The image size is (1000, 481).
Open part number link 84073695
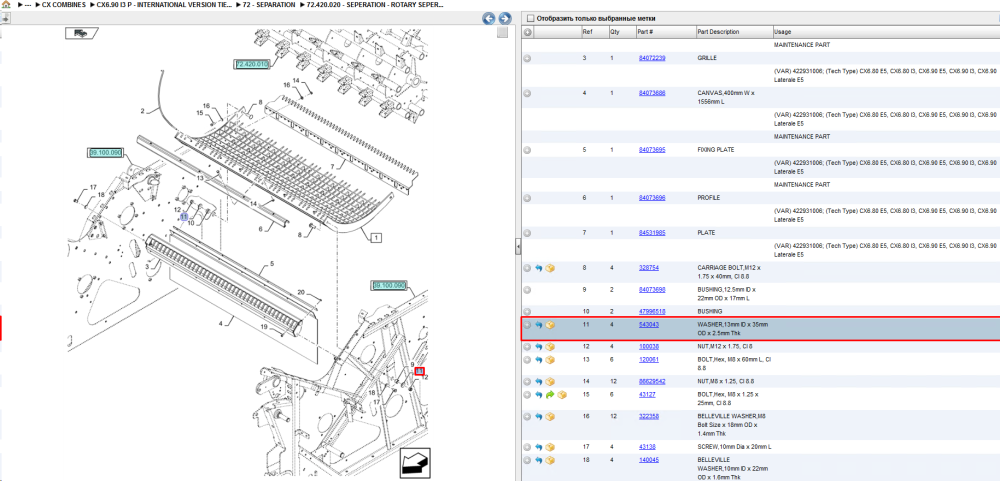point(652,150)
